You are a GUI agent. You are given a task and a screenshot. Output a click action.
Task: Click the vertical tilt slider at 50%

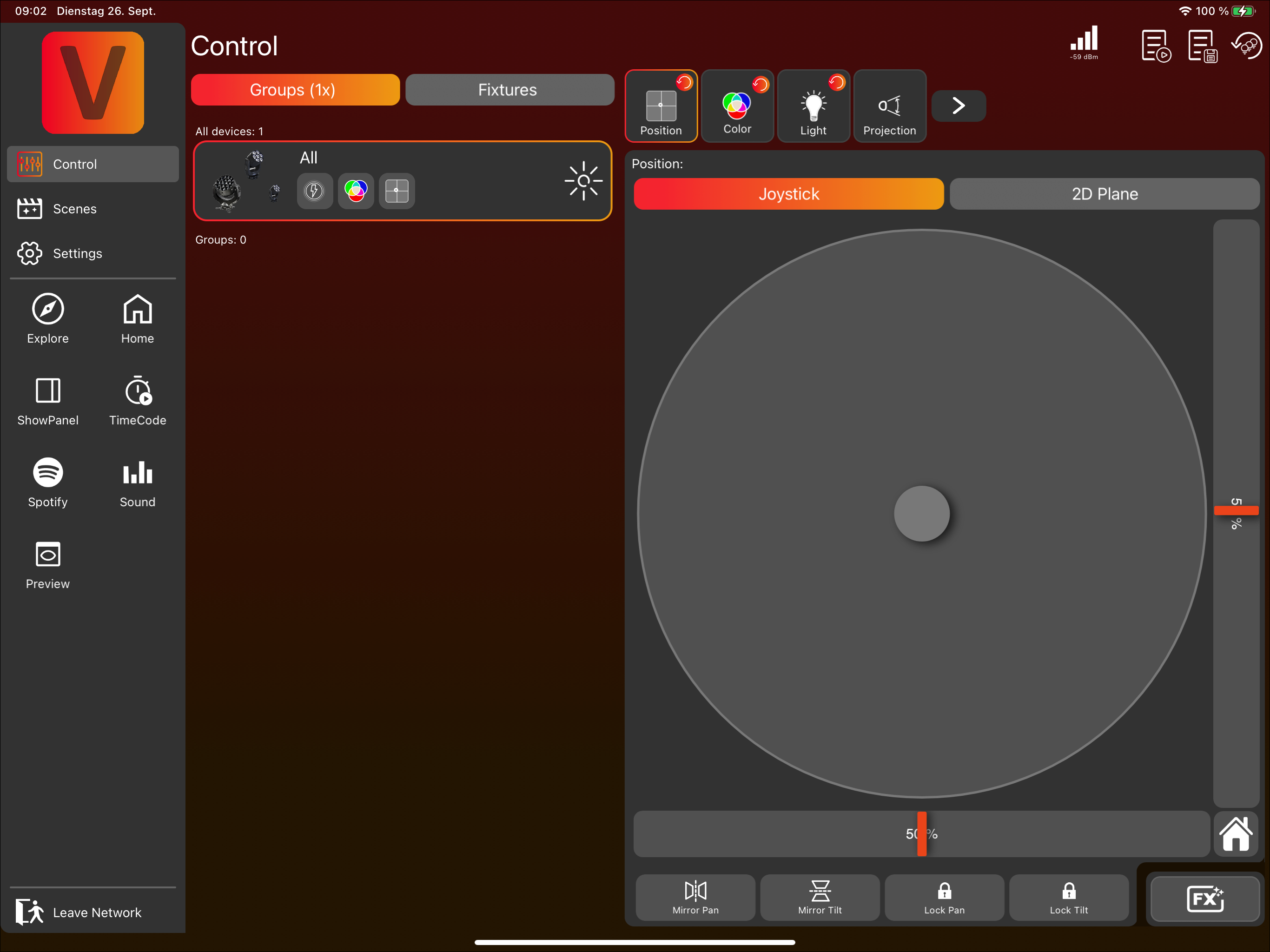[x=1236, y=511]
